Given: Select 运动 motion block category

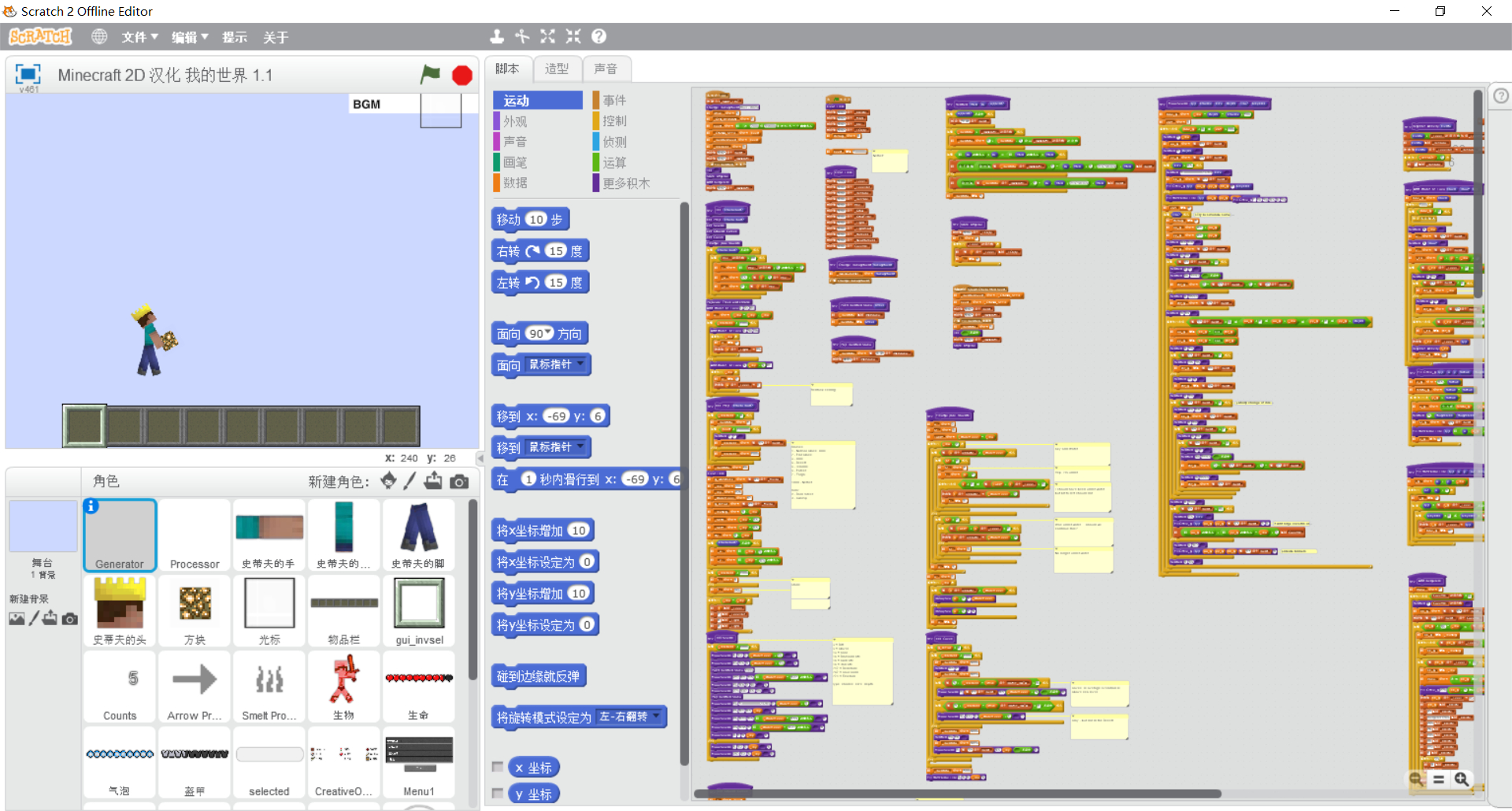Looking at the screenshot, I should pos(538,100).
